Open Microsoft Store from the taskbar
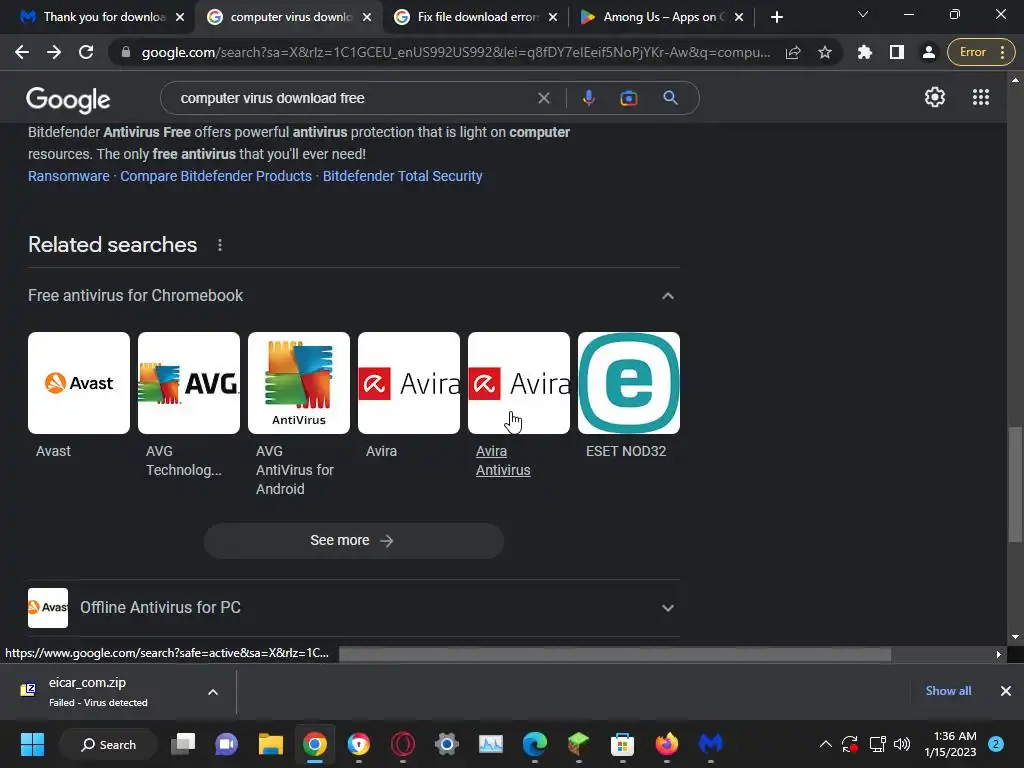 [622, 744]
